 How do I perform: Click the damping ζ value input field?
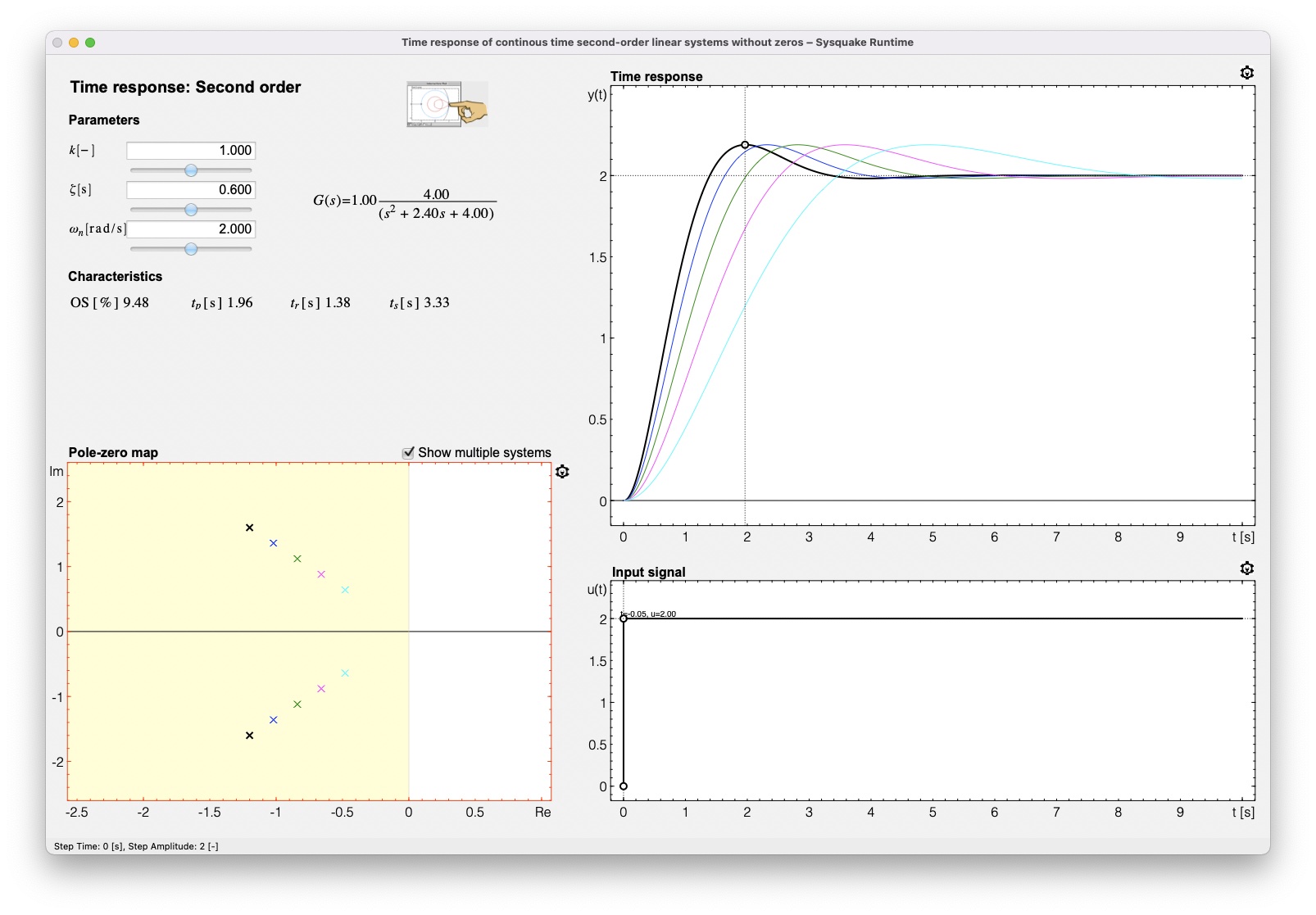coord(190,190)
